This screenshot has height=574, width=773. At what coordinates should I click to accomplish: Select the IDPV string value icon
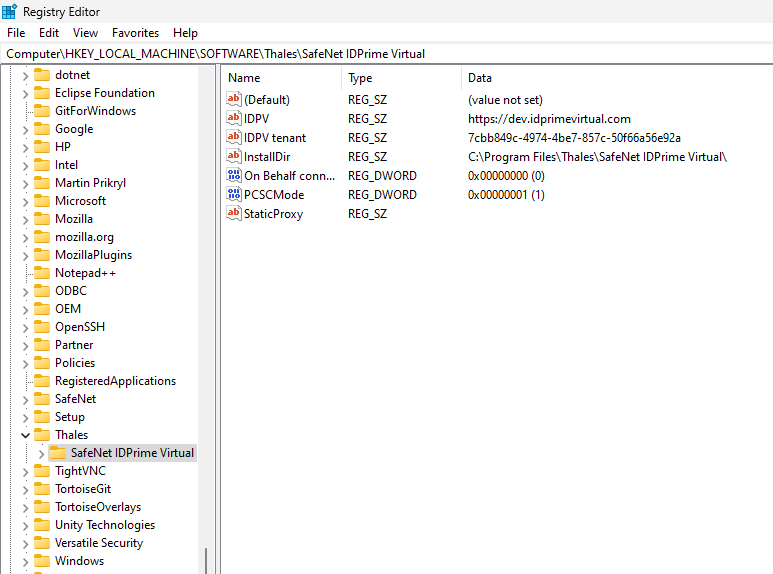click(x=234, y=118)
